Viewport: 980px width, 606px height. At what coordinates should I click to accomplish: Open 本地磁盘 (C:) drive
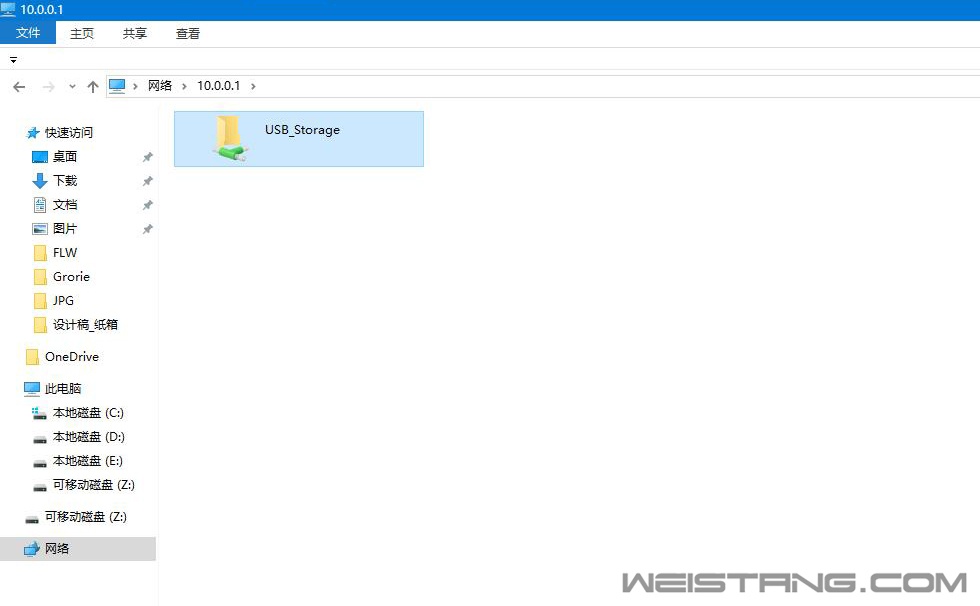click(x=88, y=413)
